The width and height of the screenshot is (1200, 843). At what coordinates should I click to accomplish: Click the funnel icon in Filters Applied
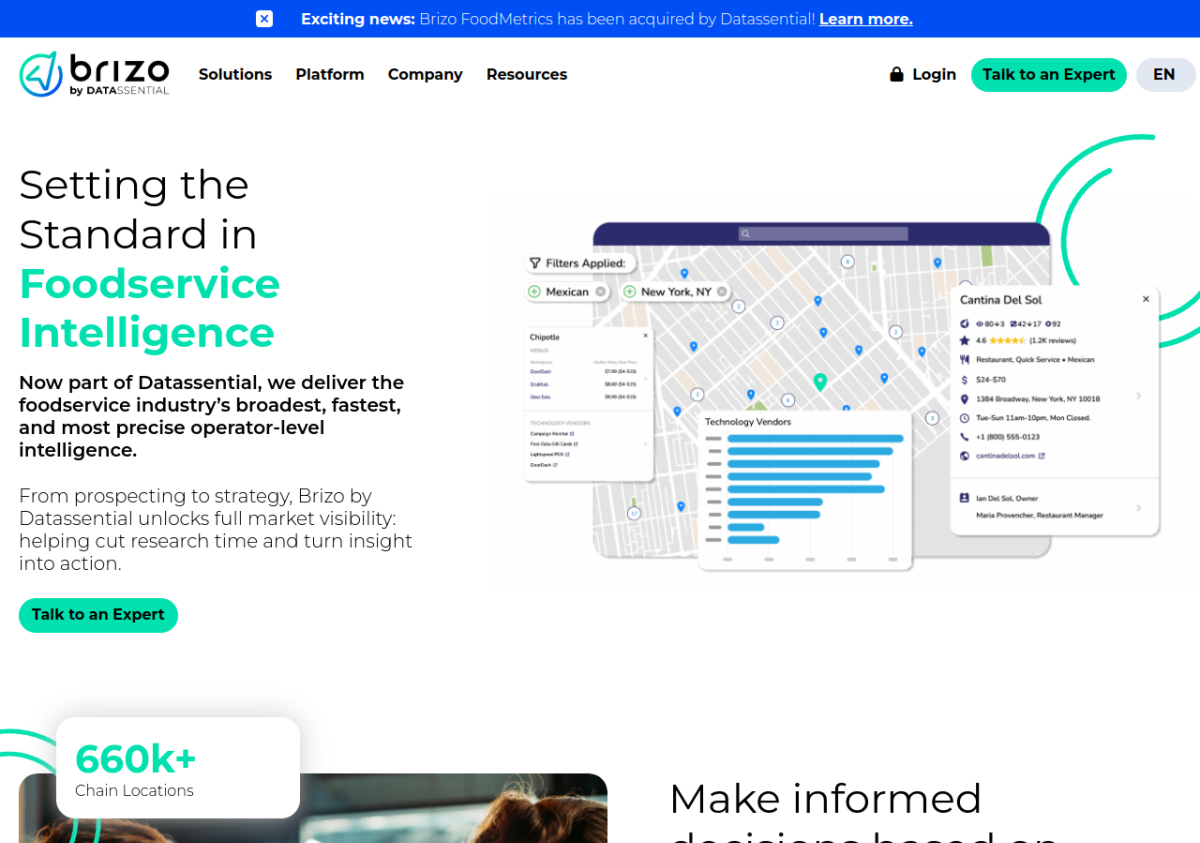click(535, 264)
